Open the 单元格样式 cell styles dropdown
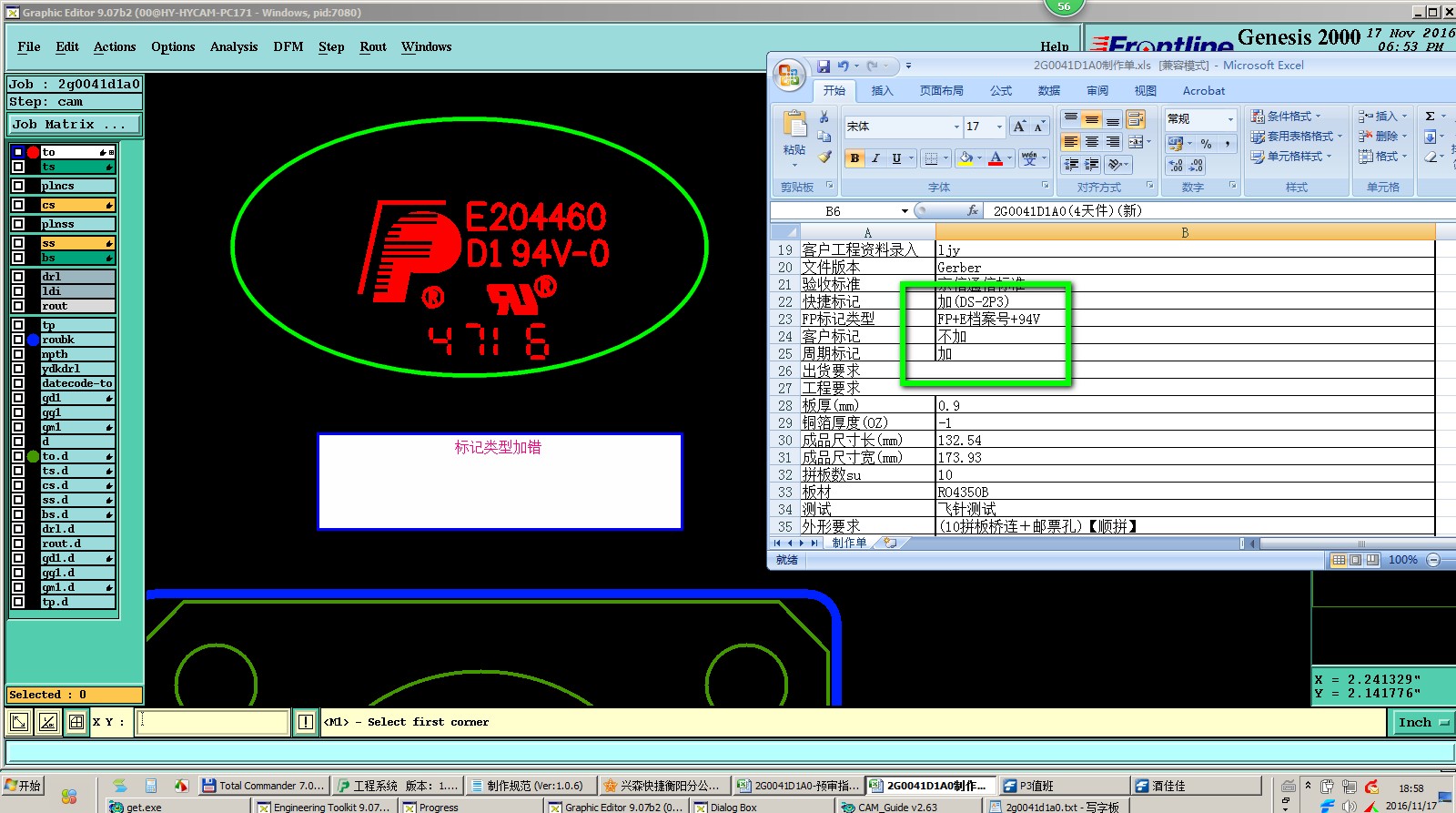 pos(1290,157)
